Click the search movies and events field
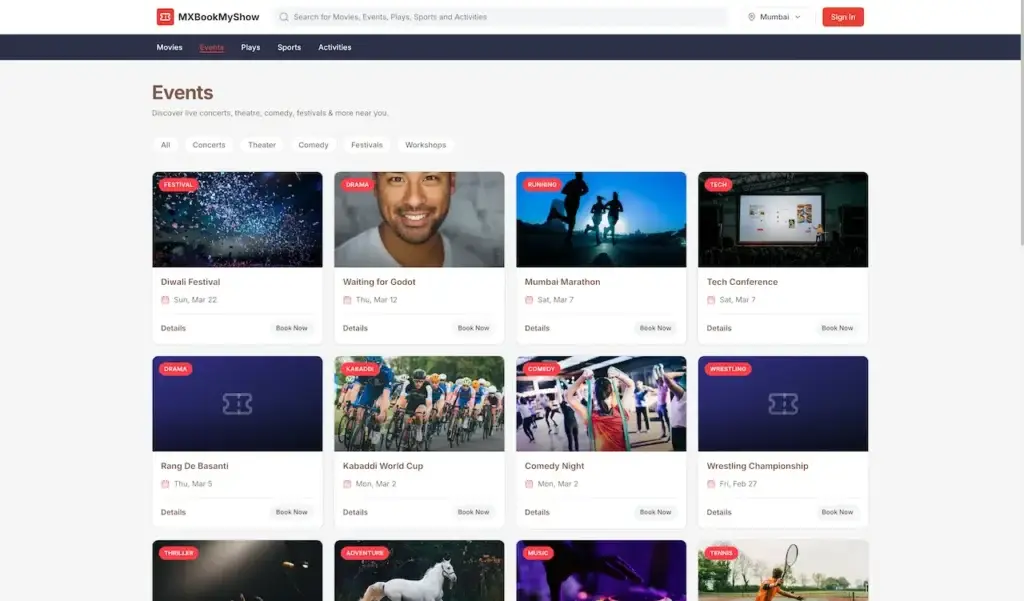The width and height of the screenshot is (1024, 601). (500, 17)
